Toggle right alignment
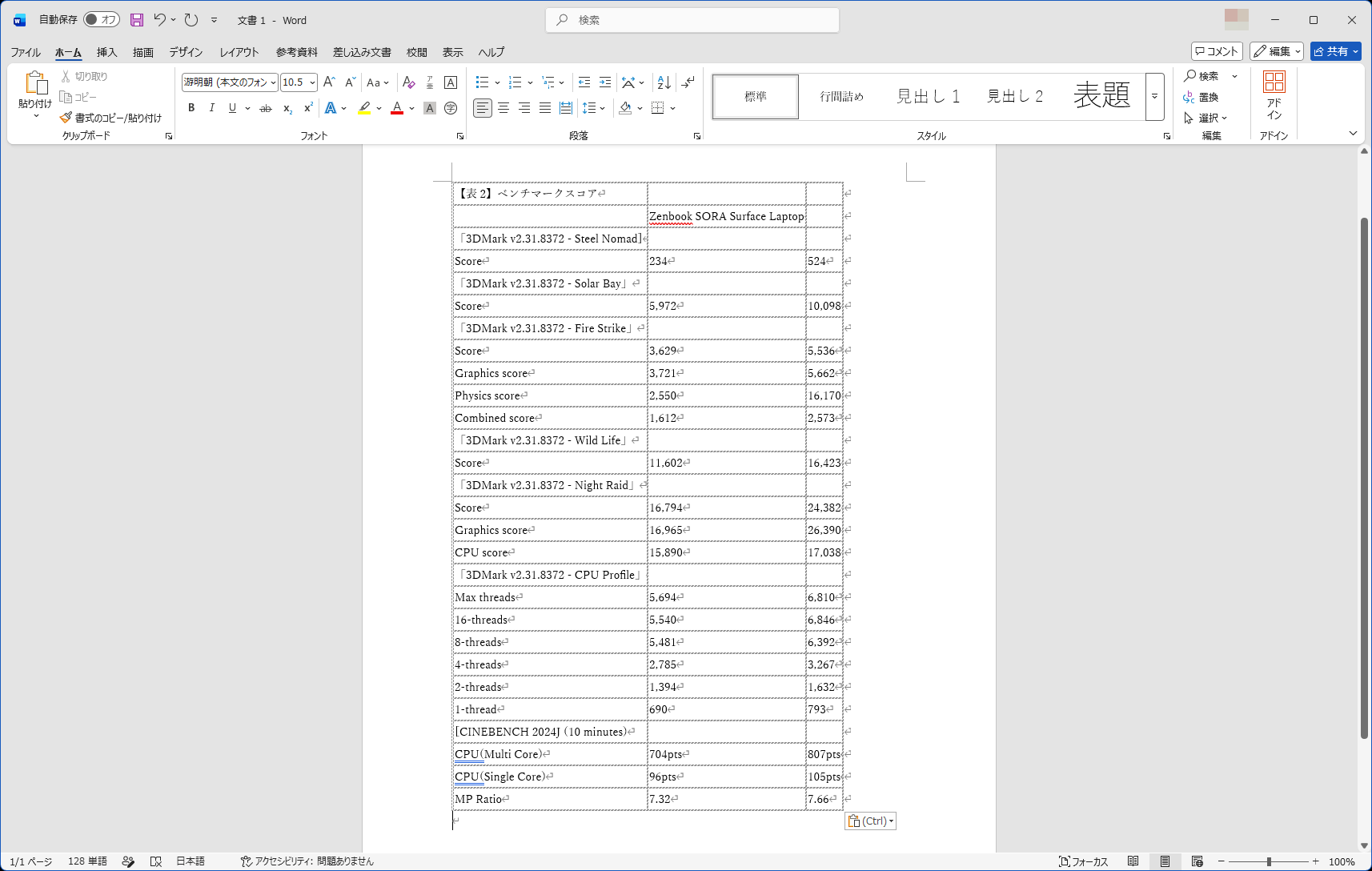This screenshot has width=1372, height=871. [524, 108]
